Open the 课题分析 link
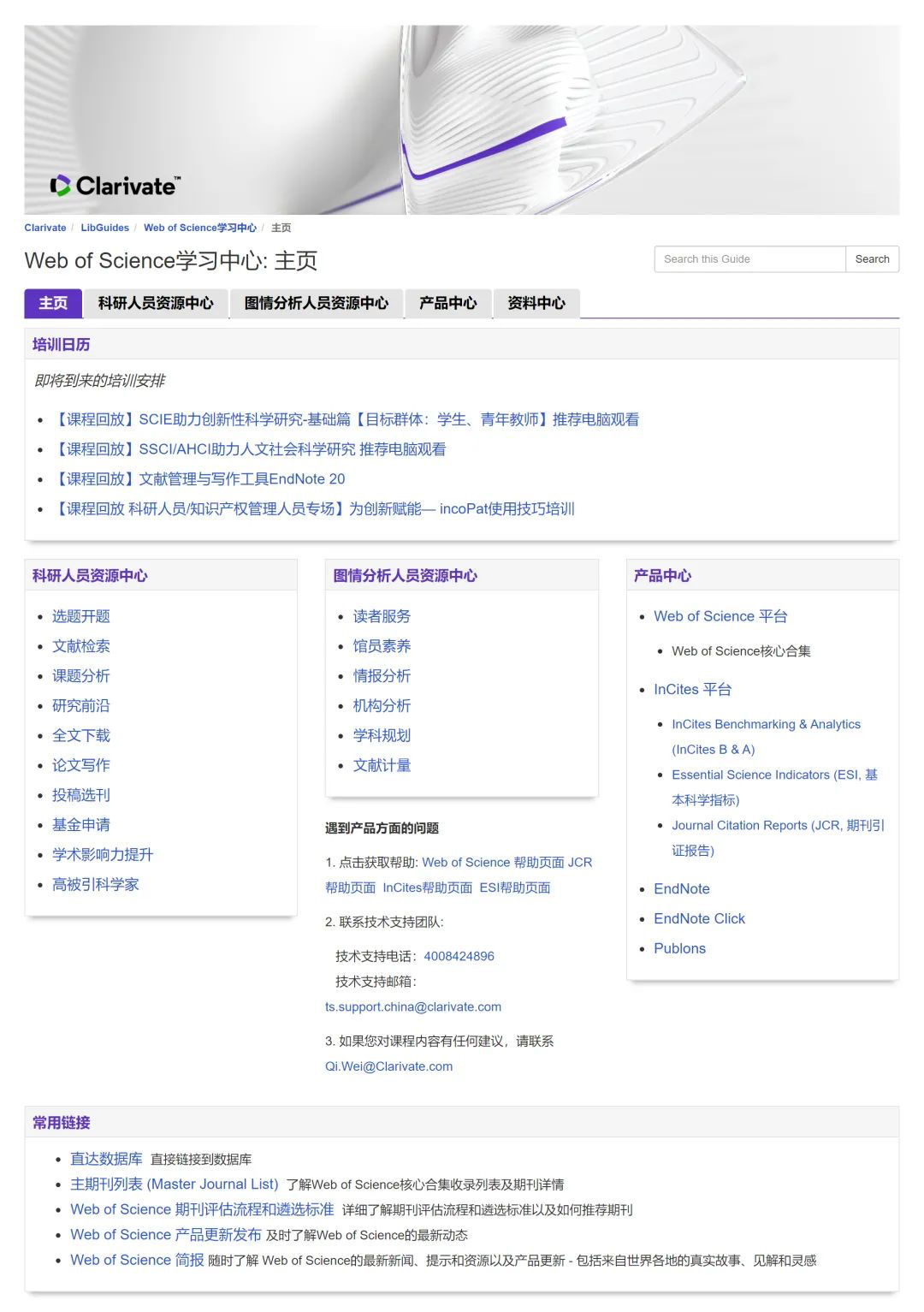Image resolution: width=924 pixels, height=1312 pixels. tap(81, 676)
